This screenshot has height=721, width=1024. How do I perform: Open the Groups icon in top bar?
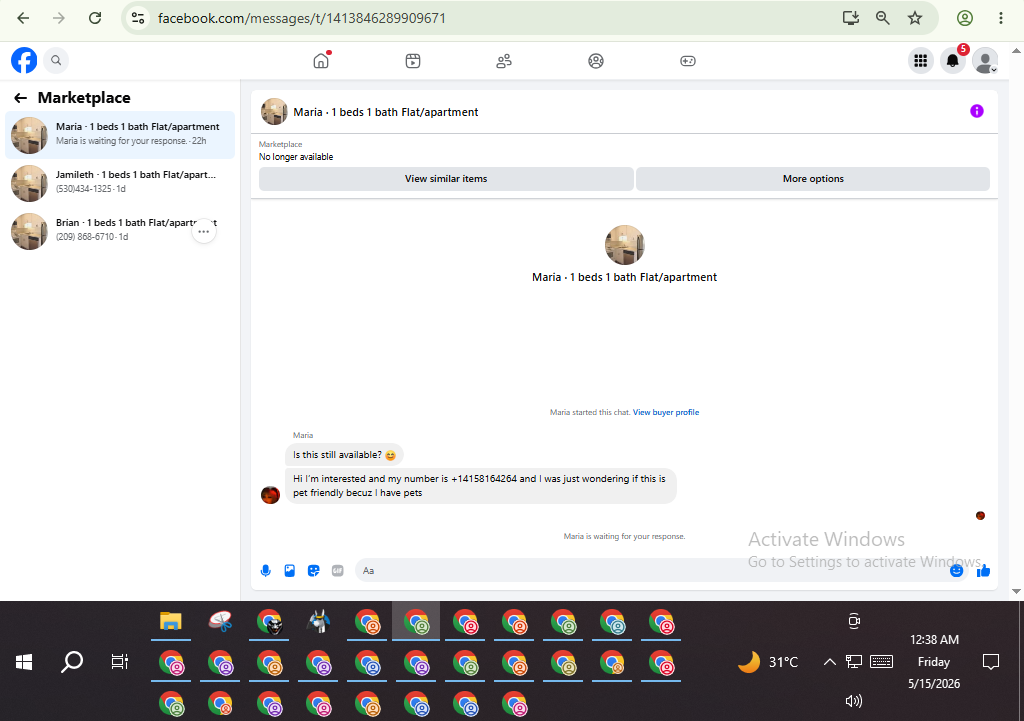click(596, 61)
